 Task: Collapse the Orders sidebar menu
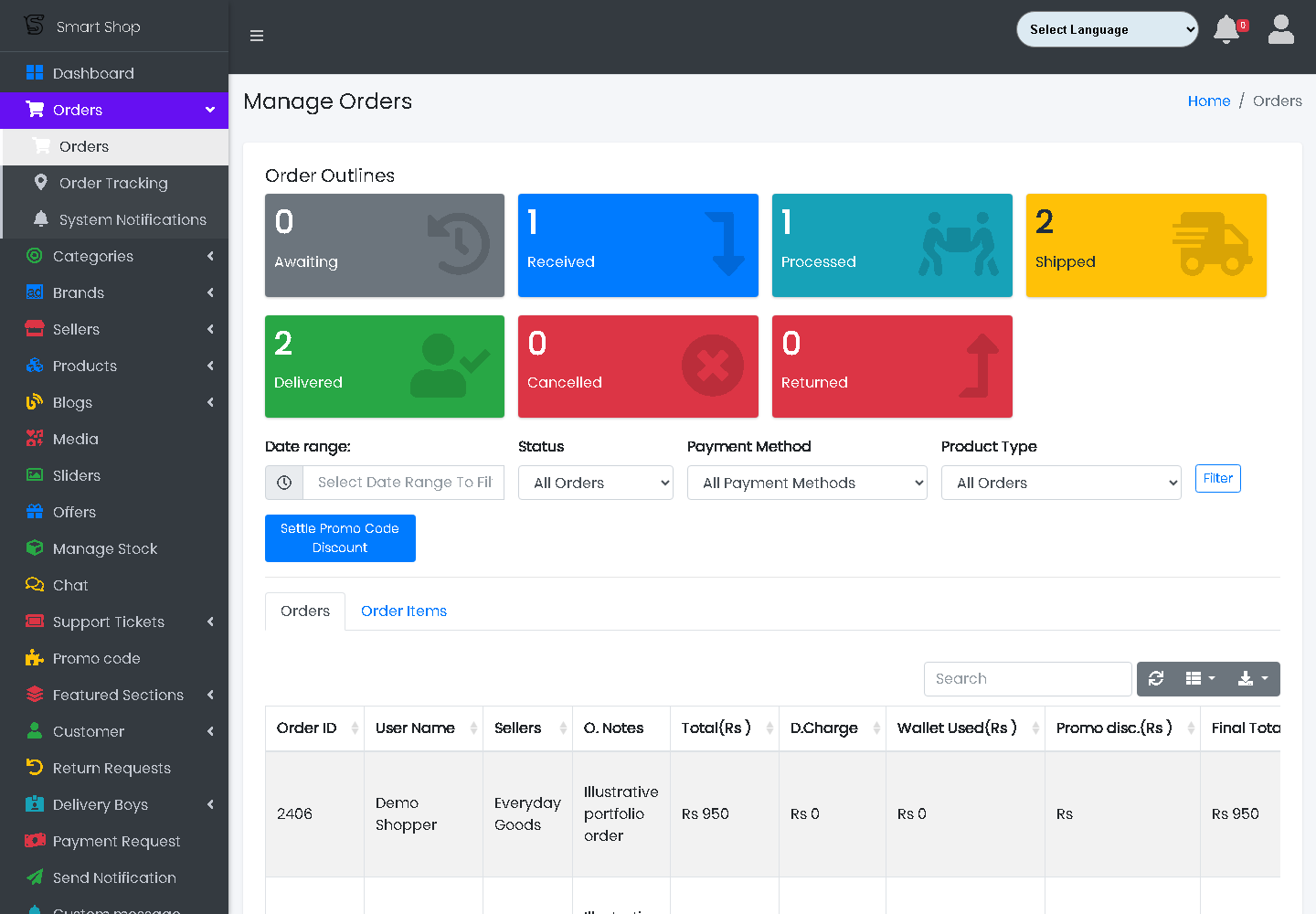(x=114, y=110)
